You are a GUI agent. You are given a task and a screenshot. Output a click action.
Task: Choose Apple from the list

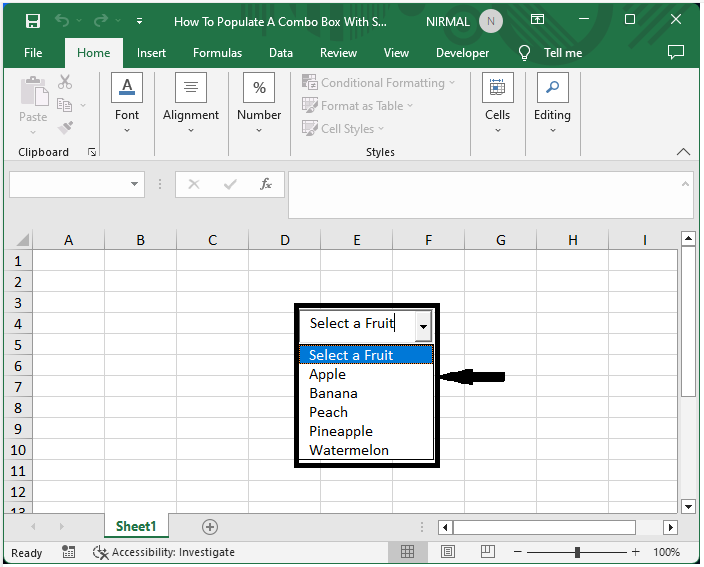point(366,374)
